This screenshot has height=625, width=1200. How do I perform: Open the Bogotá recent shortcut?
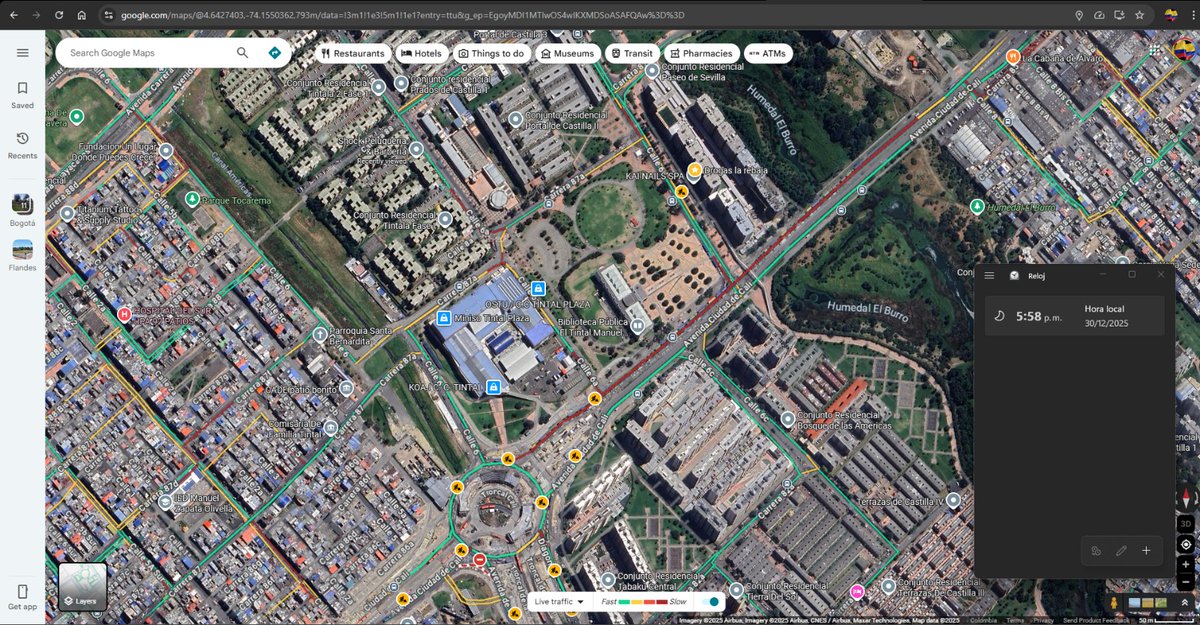pyautogui.click(x=22, y=210)
